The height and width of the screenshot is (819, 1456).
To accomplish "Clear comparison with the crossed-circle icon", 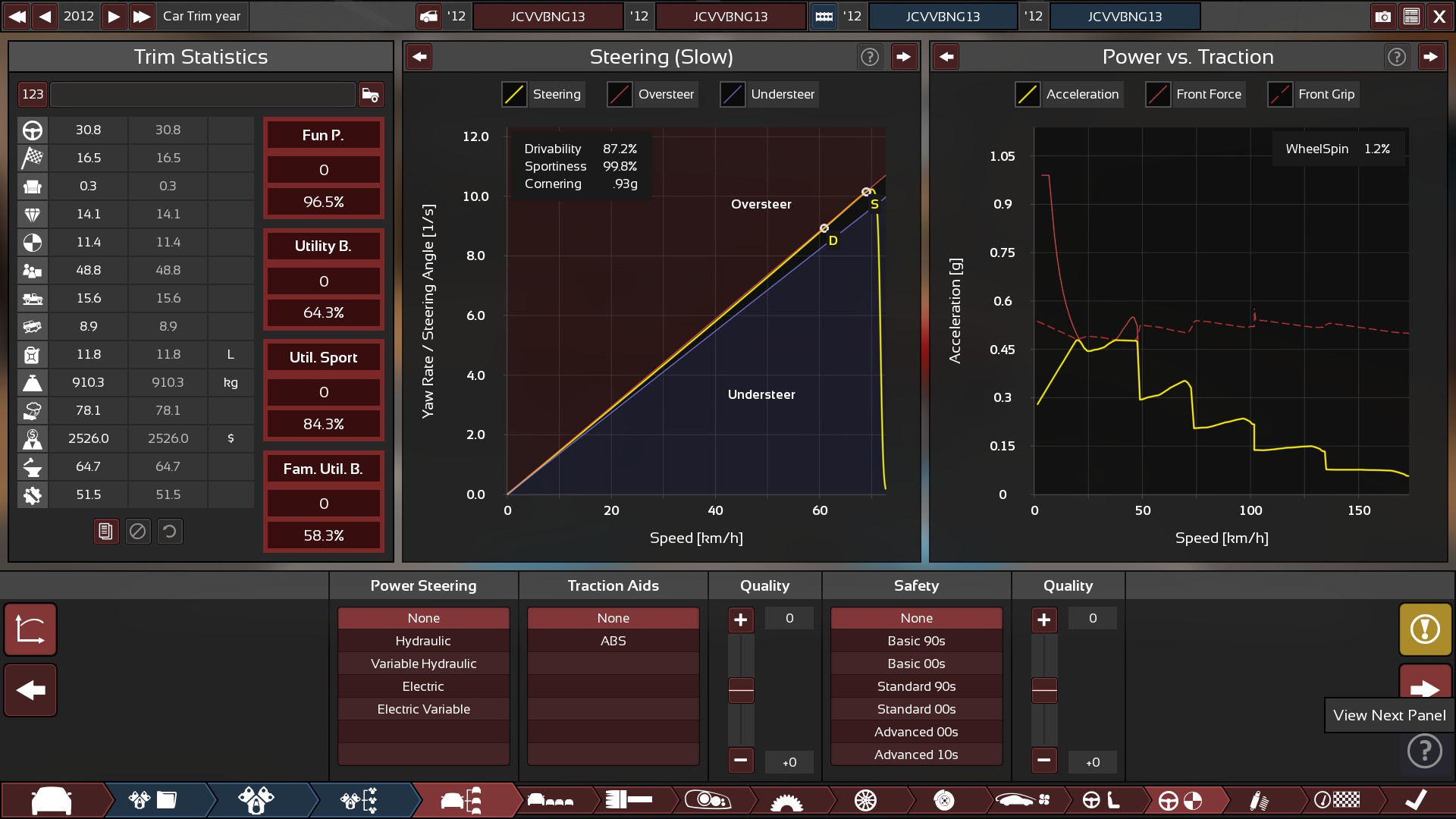I will [137, 532].
